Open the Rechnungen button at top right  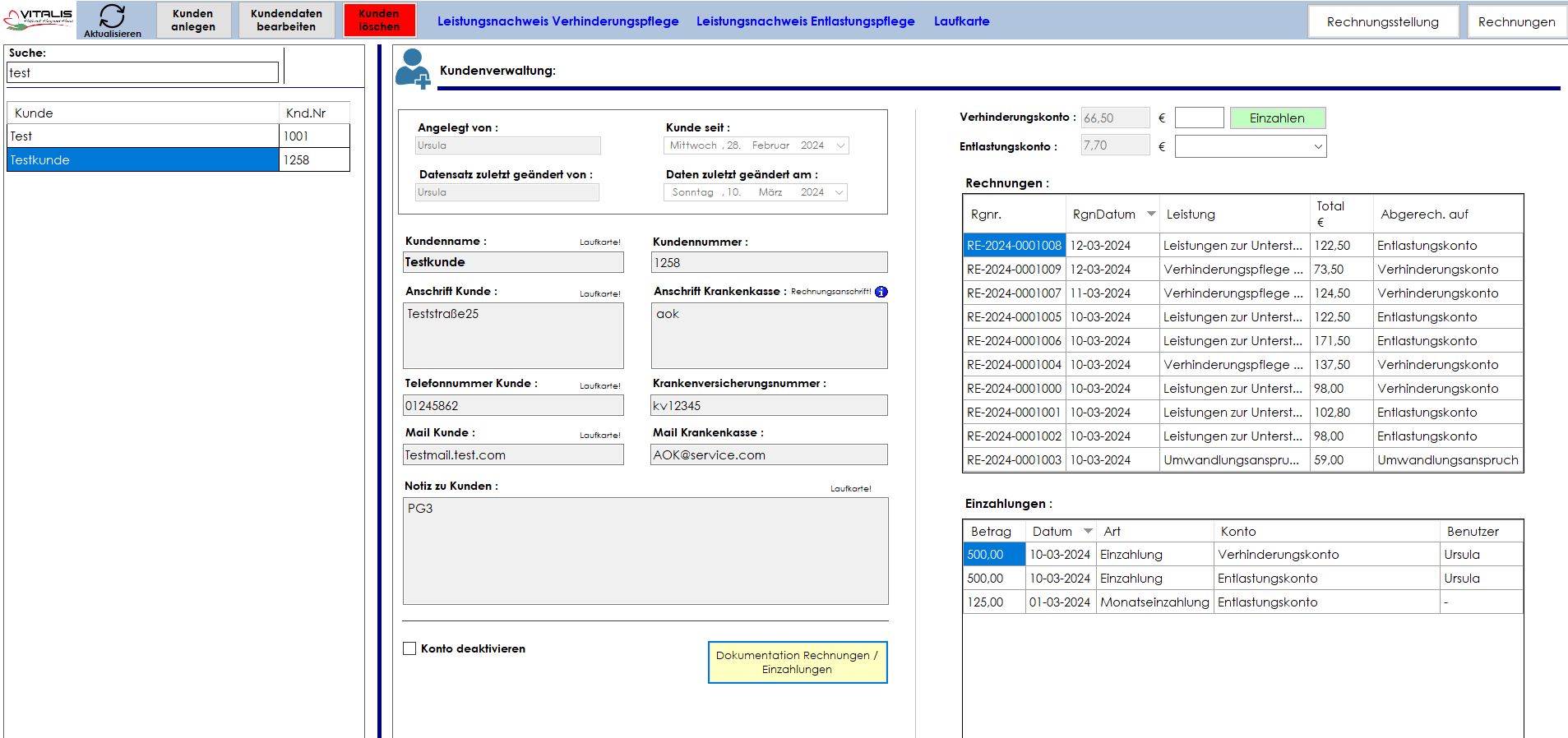click(x=1516, y=22)
